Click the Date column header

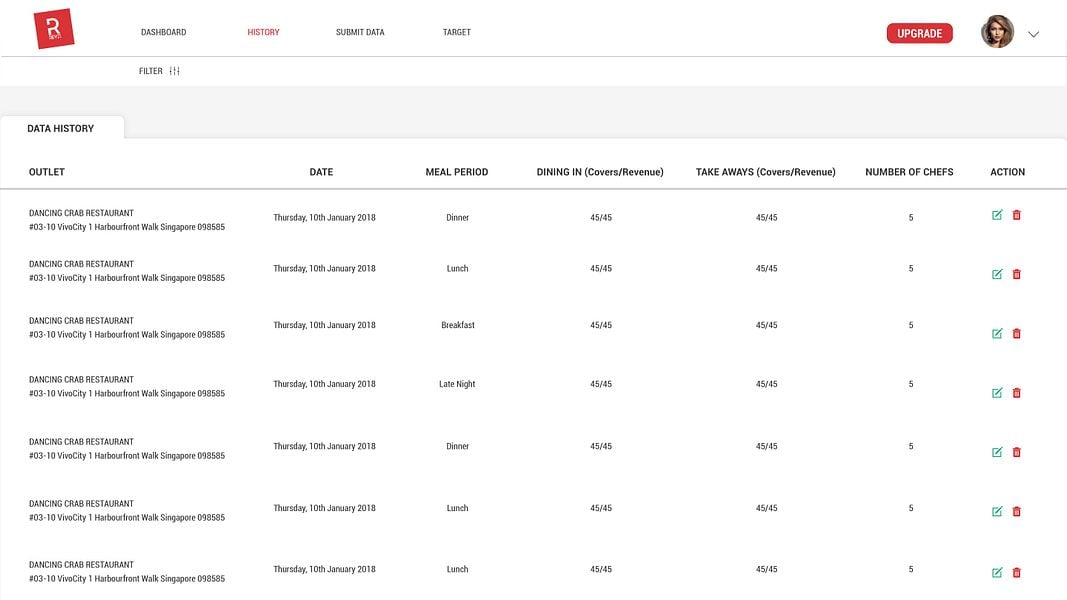click(321, 172)
